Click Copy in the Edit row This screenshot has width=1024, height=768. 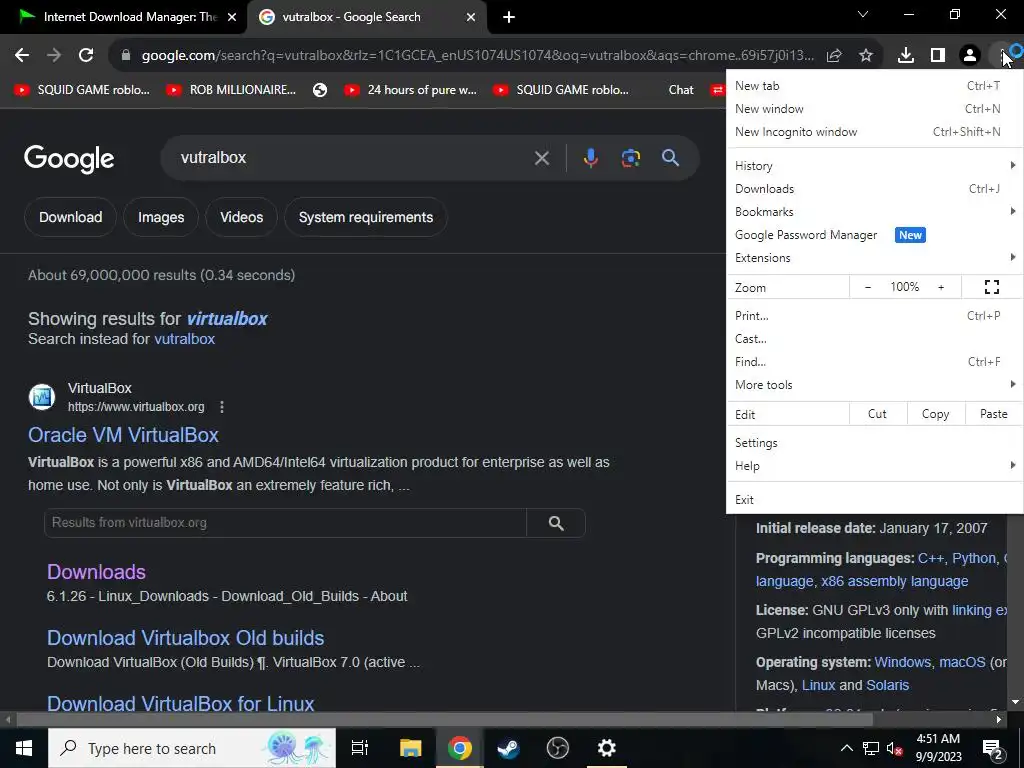pos(935,414)
